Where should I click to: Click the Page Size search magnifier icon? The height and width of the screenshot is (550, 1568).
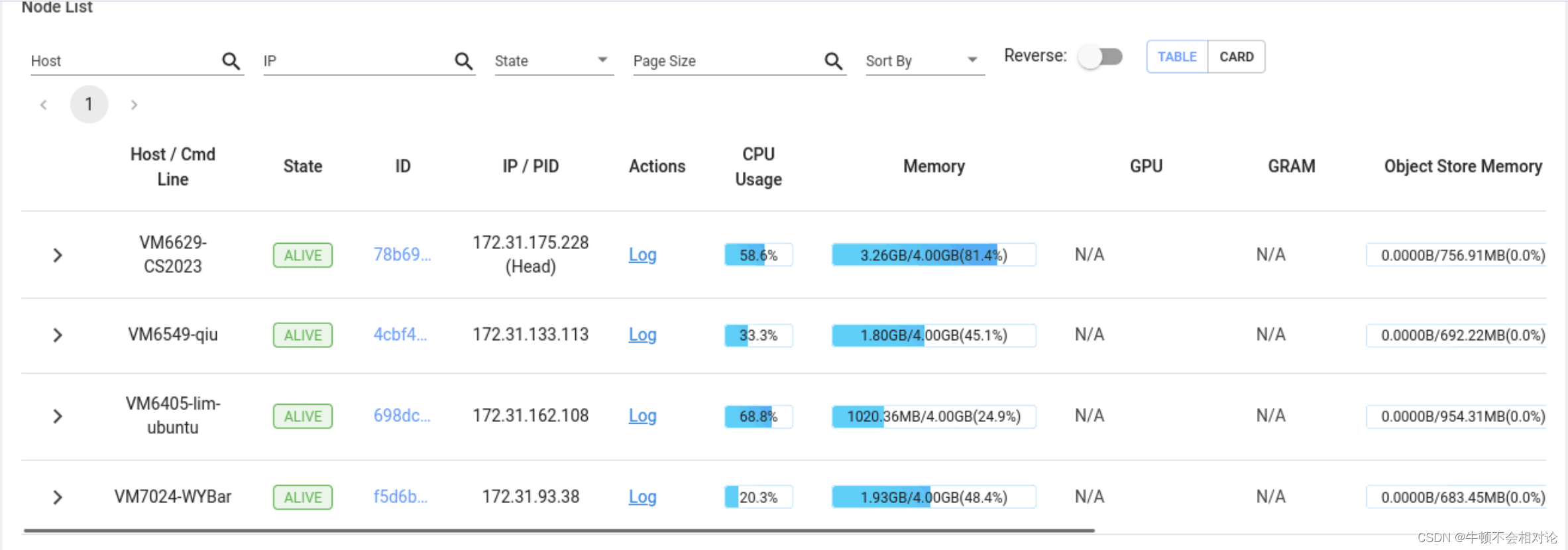pos(833,61)
